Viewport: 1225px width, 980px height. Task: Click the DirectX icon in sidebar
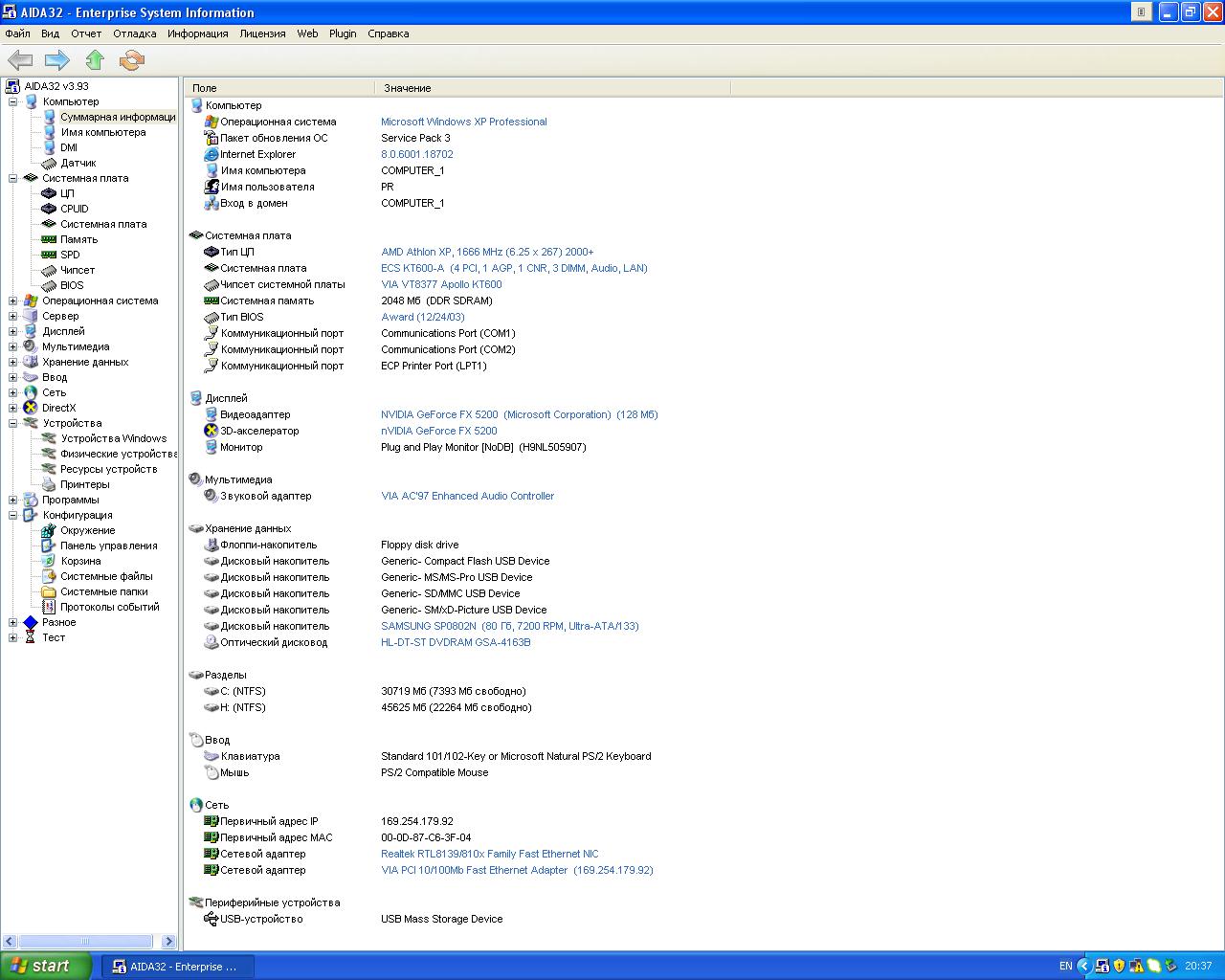[x=31, y=408]
